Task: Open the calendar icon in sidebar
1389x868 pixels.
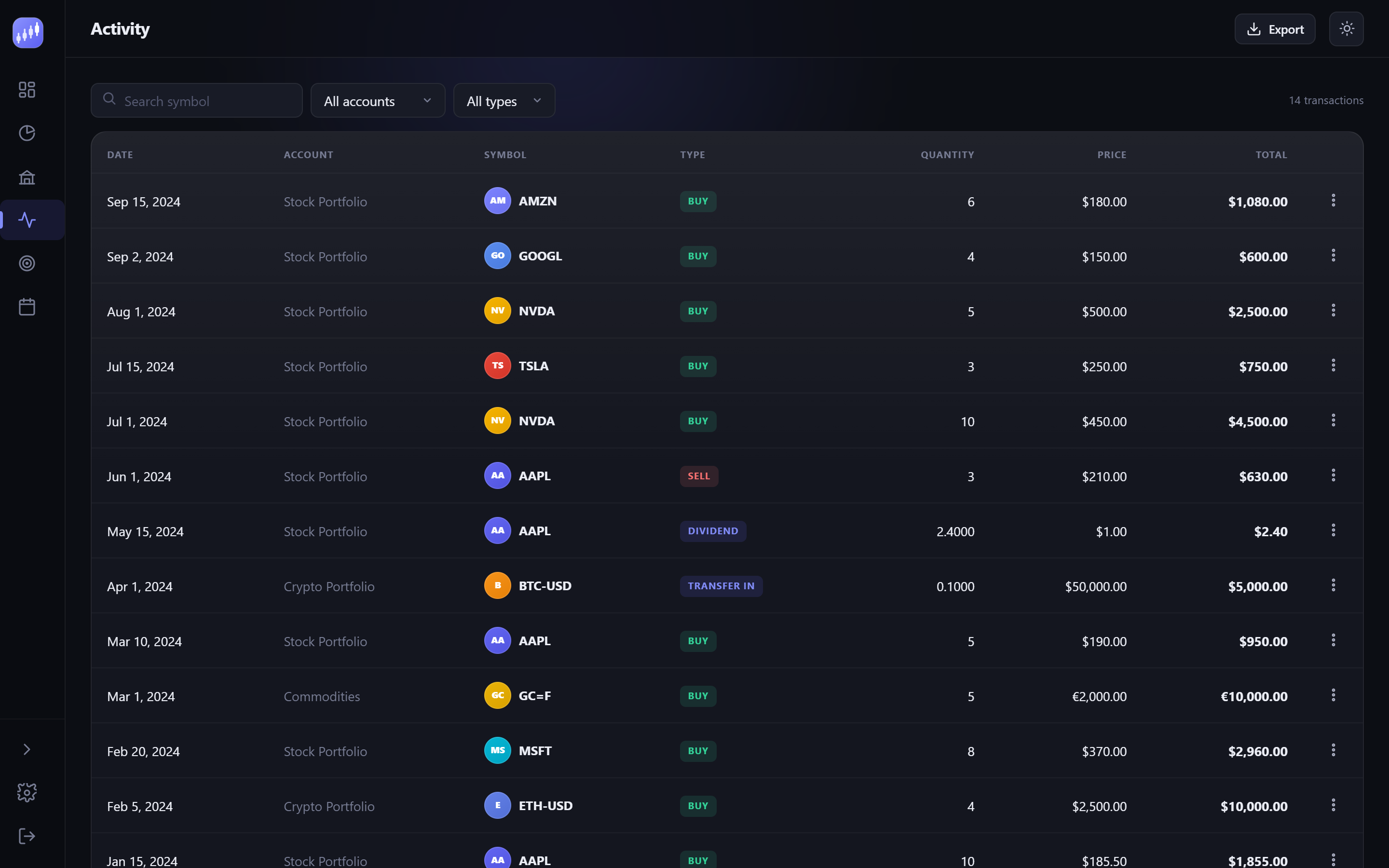Action: click(x=27, y=307)
